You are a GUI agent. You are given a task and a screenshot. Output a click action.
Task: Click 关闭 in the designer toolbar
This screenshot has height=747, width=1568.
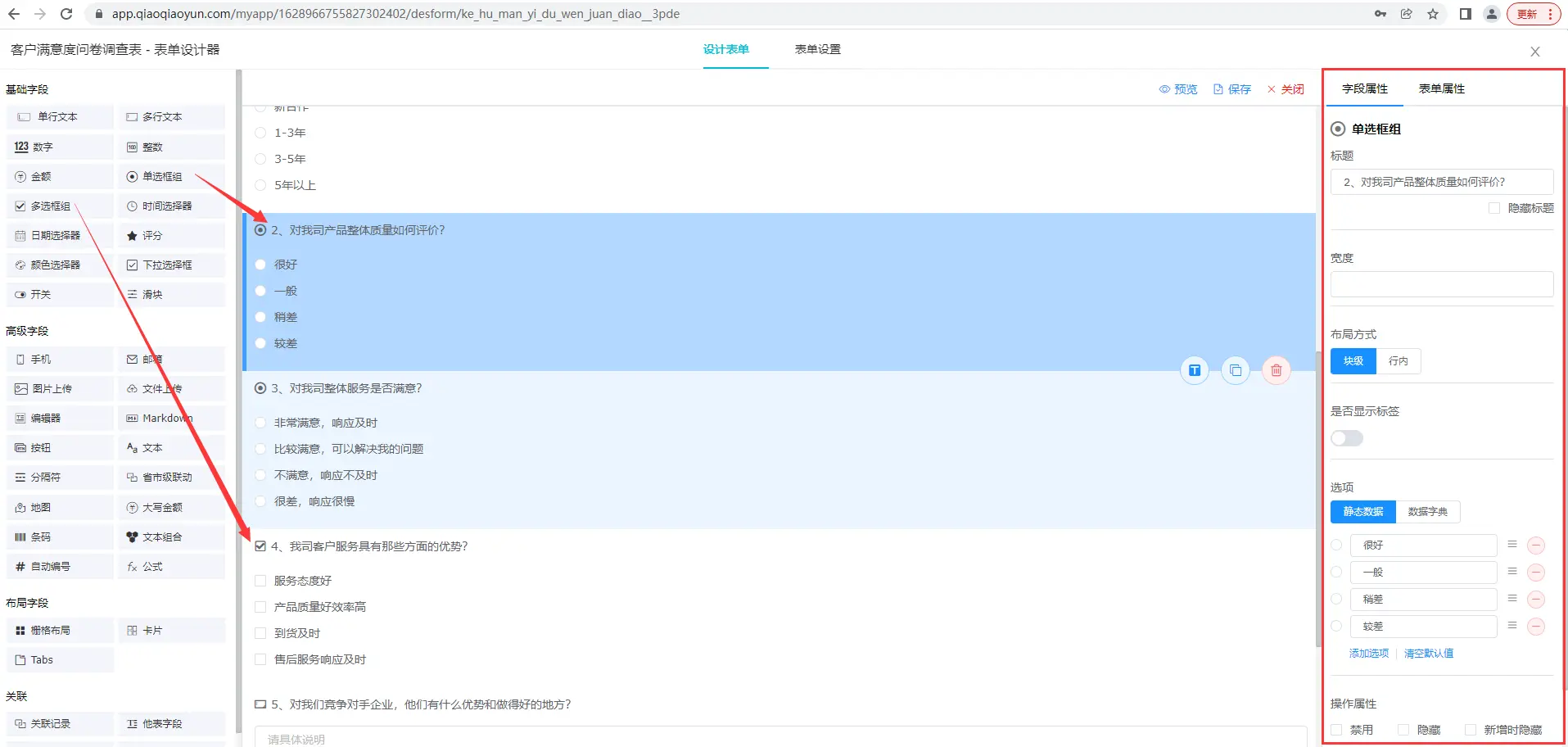point(1286,89)
